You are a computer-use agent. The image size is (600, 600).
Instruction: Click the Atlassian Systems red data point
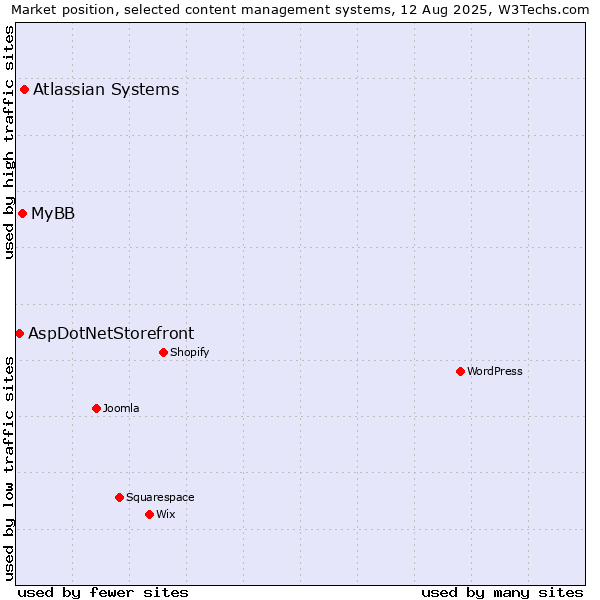click(24, 90)
